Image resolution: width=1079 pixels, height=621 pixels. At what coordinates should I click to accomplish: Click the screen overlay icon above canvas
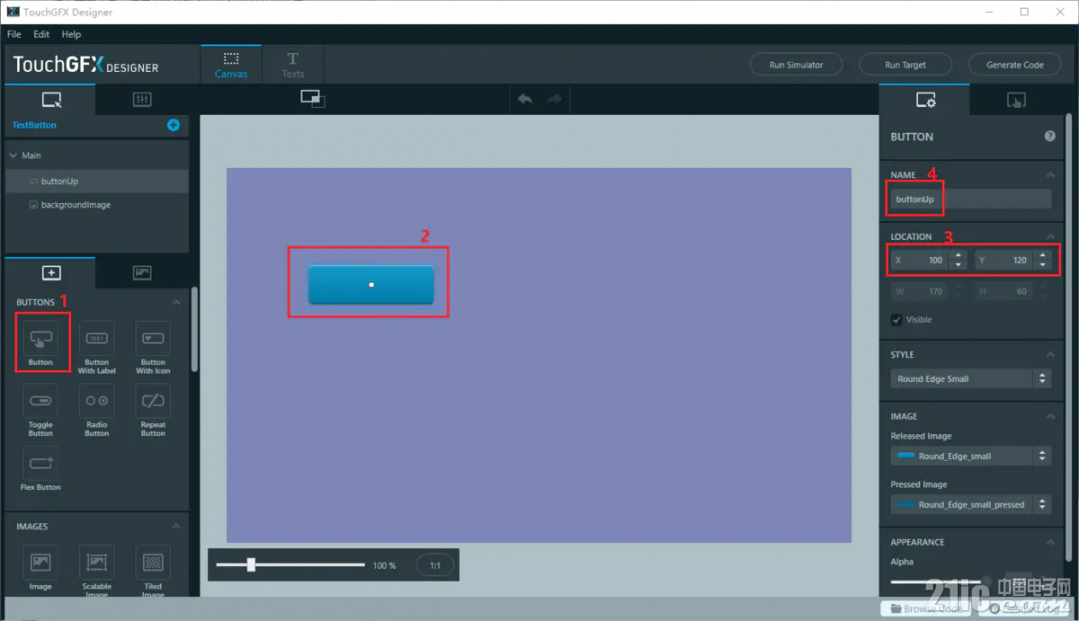pyautogui.click(x=312, y=98)
